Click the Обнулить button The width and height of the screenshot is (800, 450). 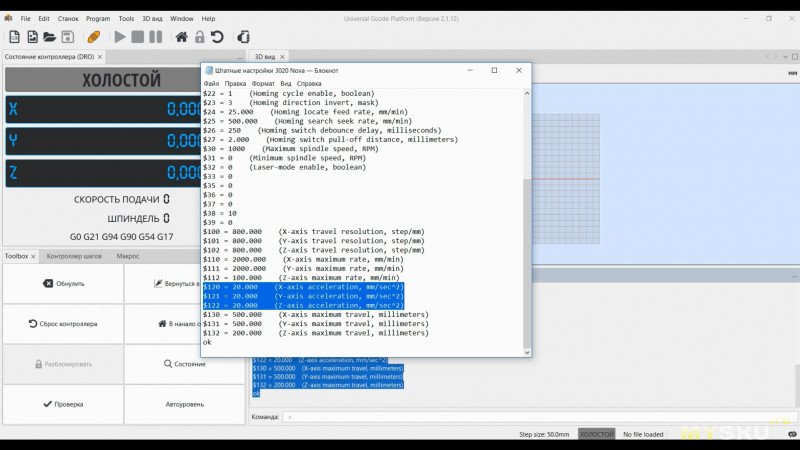(x=63, y=284)
